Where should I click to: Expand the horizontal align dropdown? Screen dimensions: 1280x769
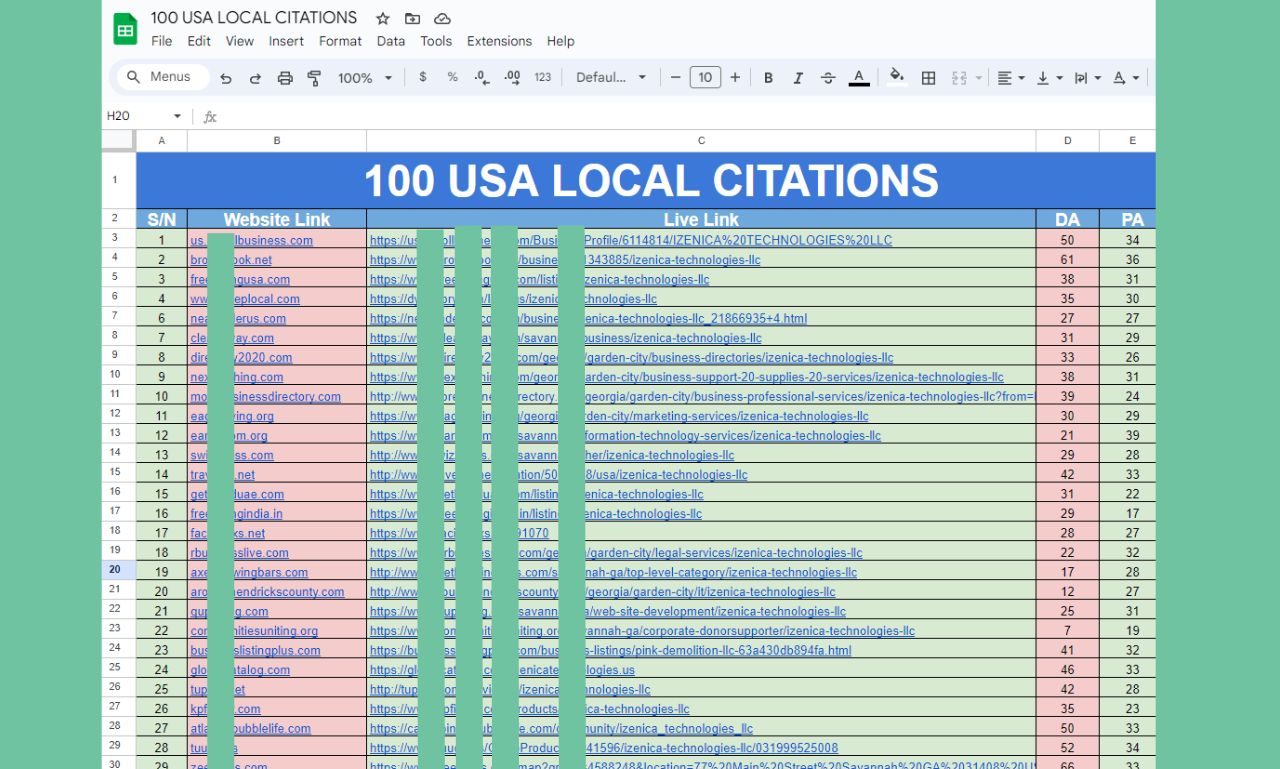click(x=1011, y=78)
